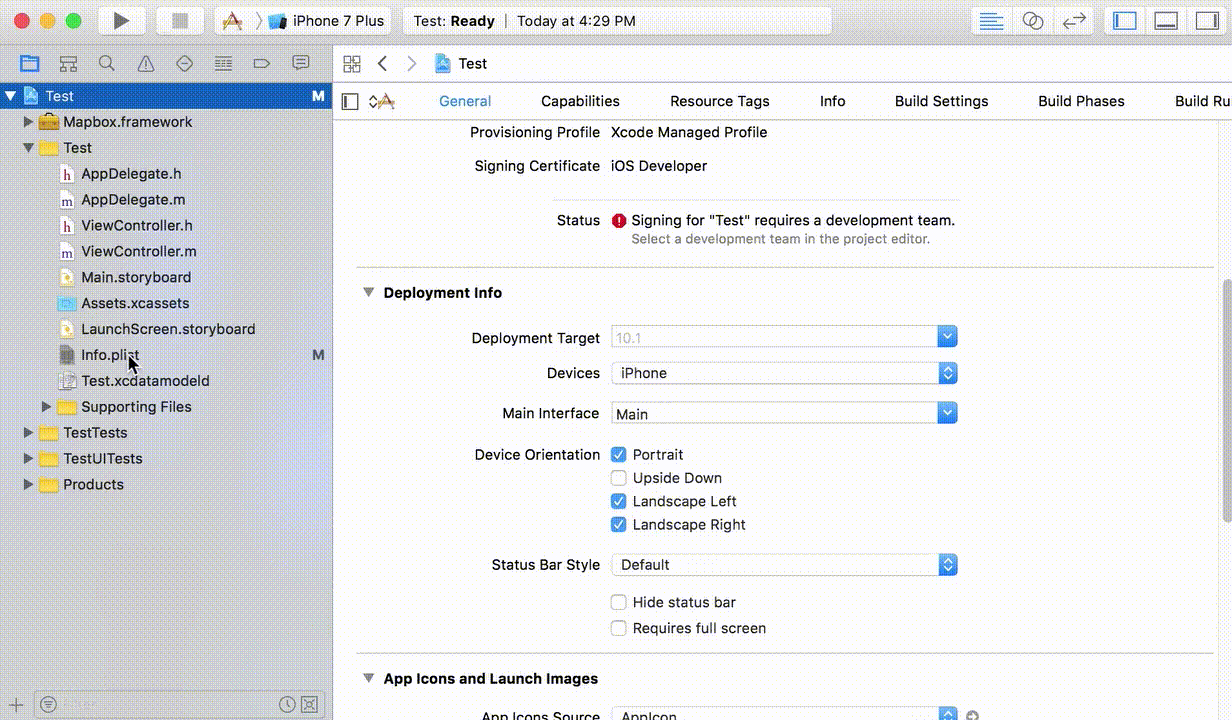Switch to the Build Settings tab
This screenshot has height=720, width=1232.
pos(941,101)
